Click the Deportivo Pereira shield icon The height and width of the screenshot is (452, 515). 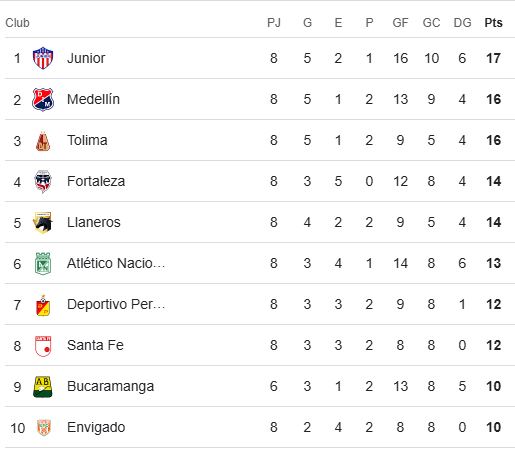[43, 305]
